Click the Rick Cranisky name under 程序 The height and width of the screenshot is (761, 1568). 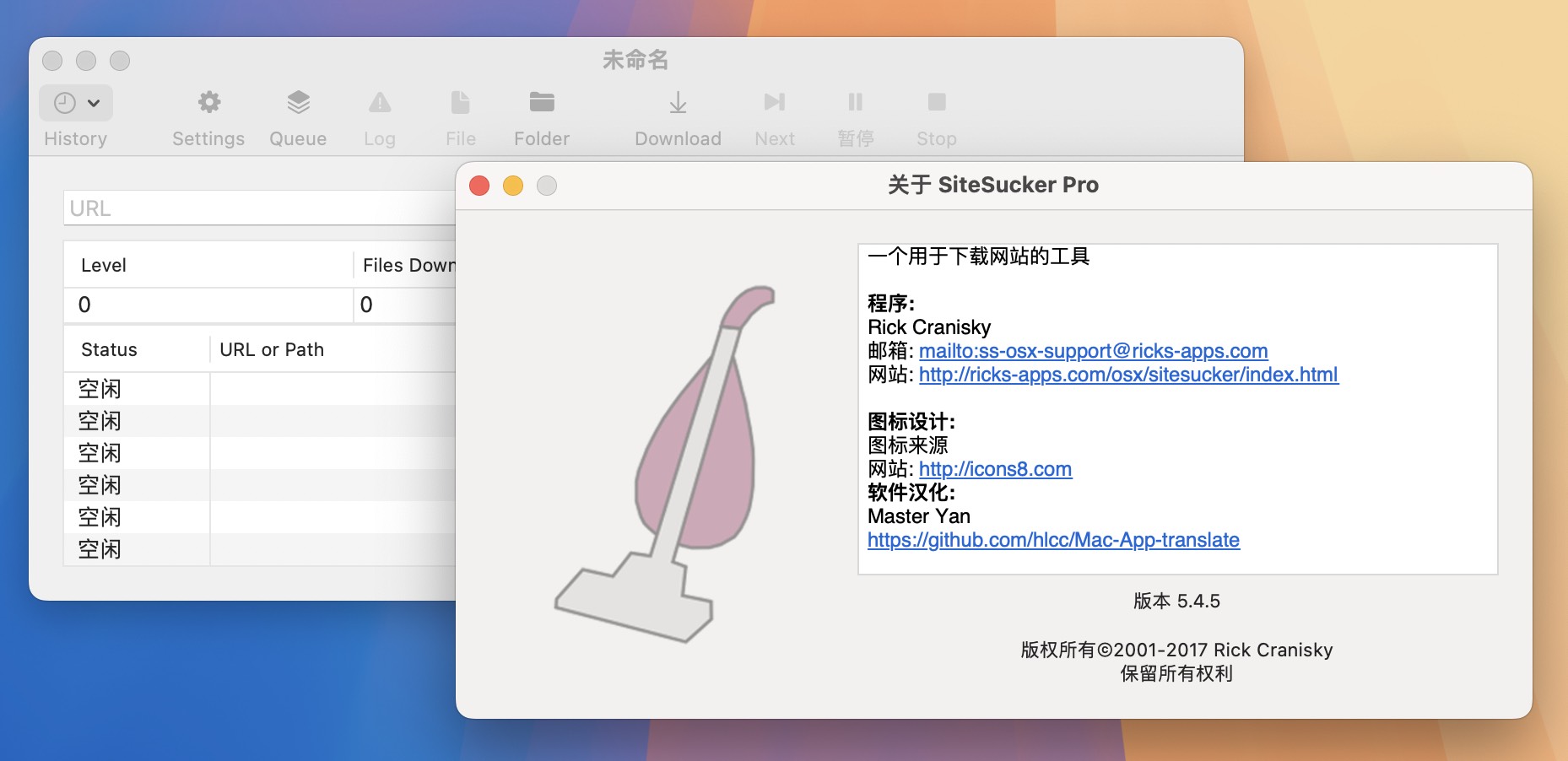tap(929, 327)
